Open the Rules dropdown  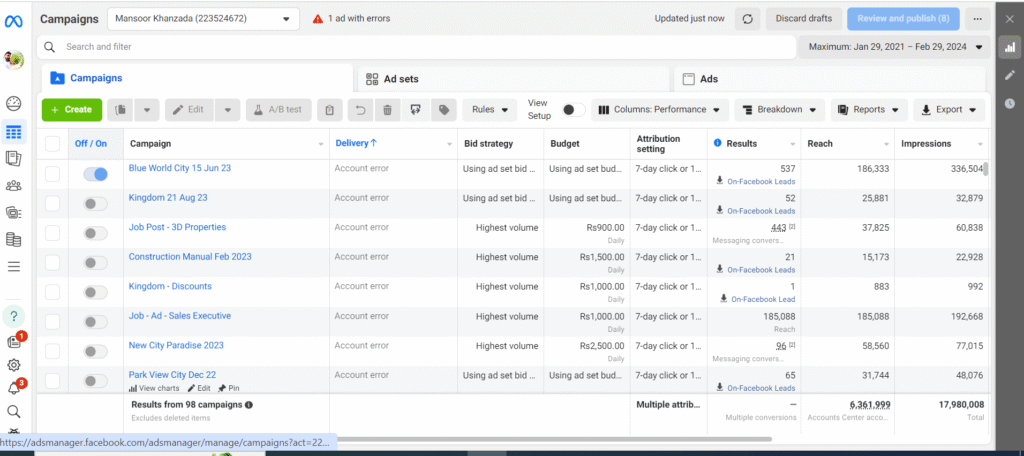point(489,110)
